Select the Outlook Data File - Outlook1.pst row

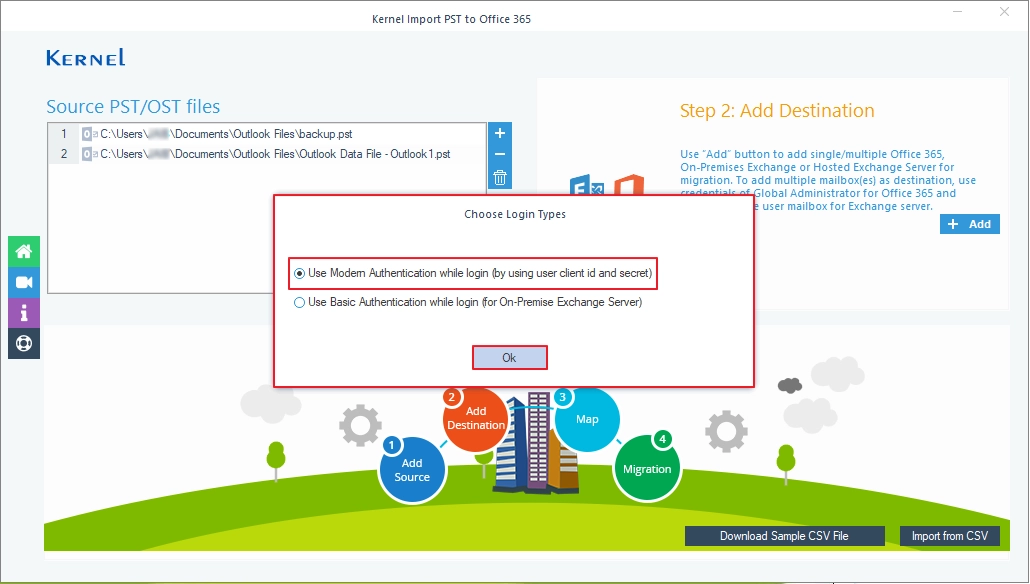267,154
